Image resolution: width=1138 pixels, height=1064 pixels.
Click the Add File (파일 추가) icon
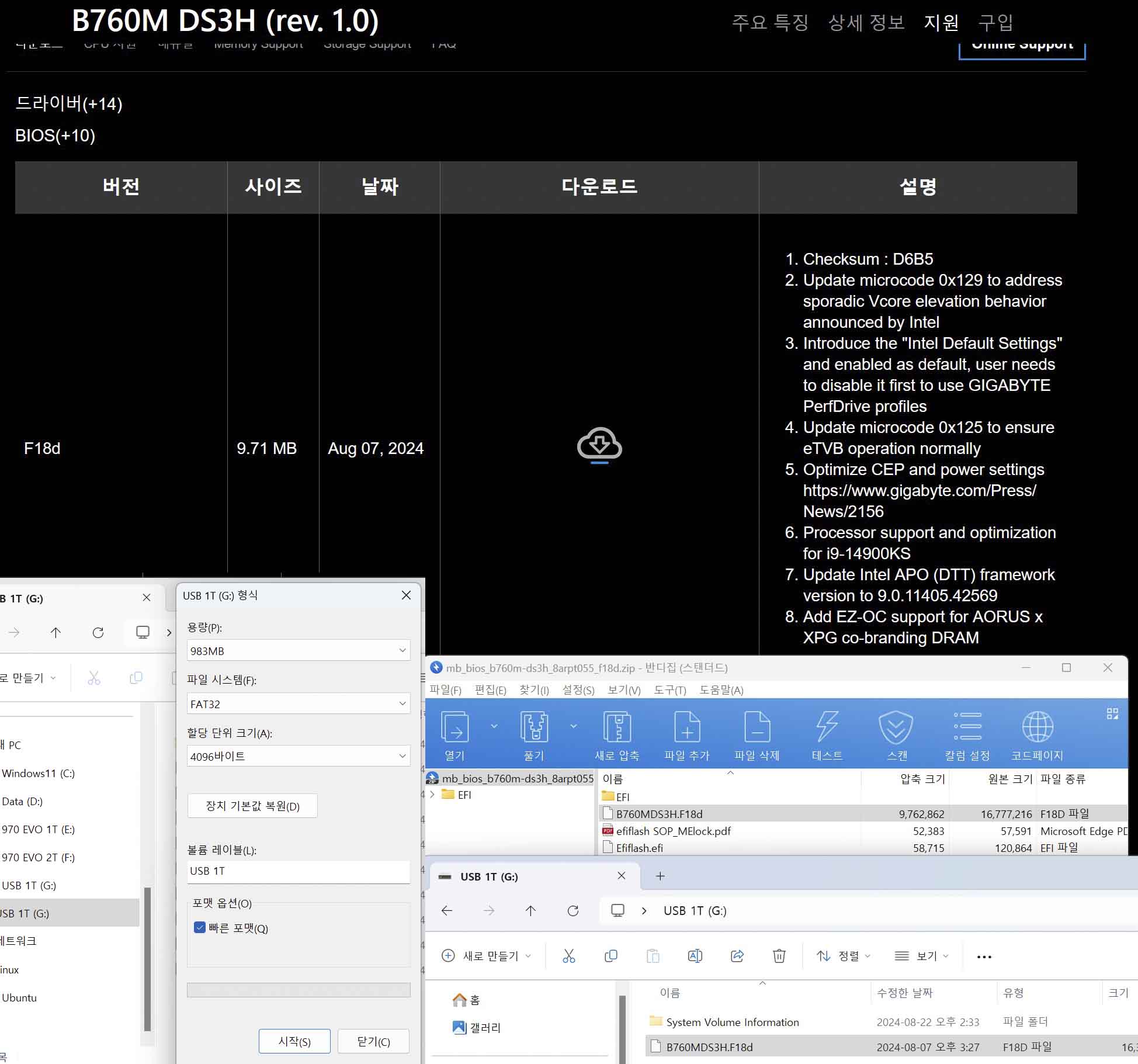687,727
